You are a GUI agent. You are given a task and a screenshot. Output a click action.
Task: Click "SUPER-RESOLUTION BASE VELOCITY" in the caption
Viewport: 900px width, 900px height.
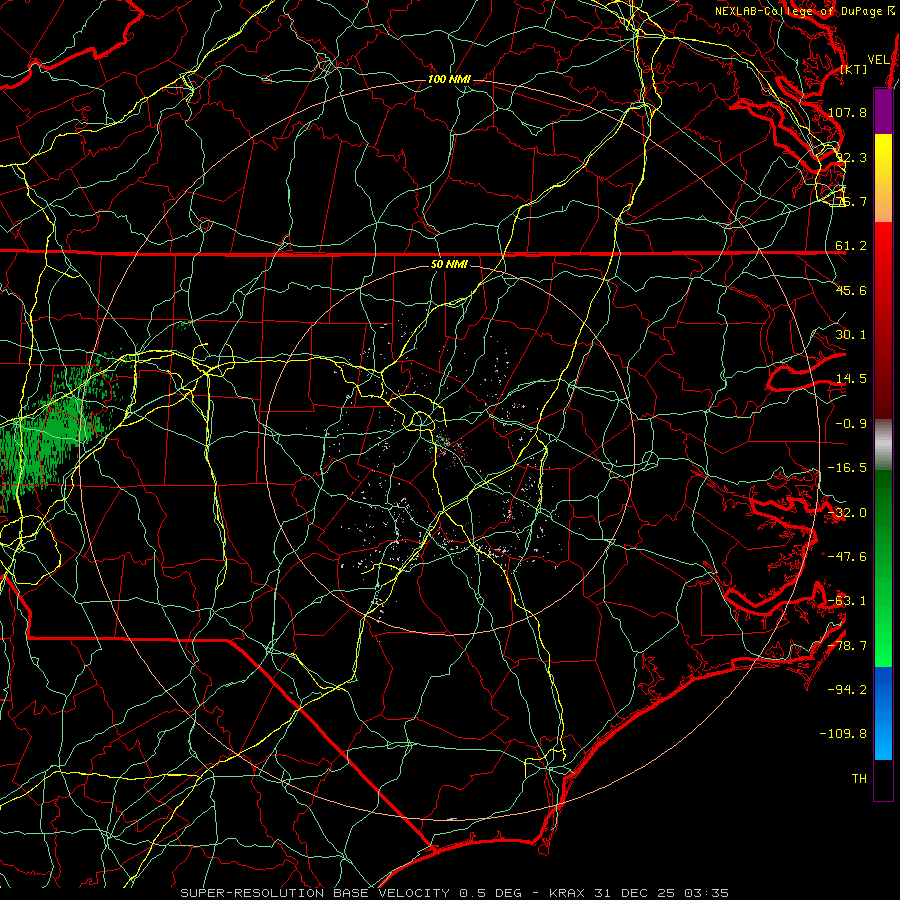pos(315,893)
